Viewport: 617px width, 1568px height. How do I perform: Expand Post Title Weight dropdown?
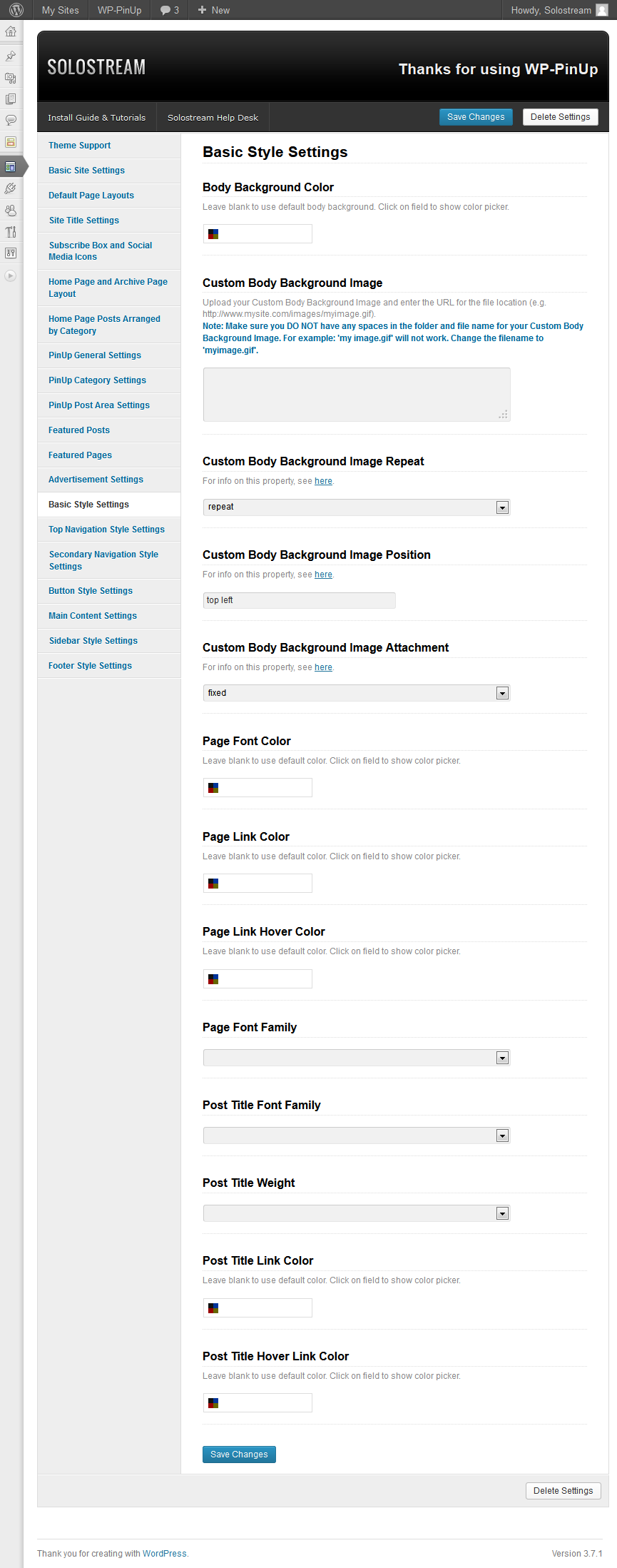click(357, 1213)
